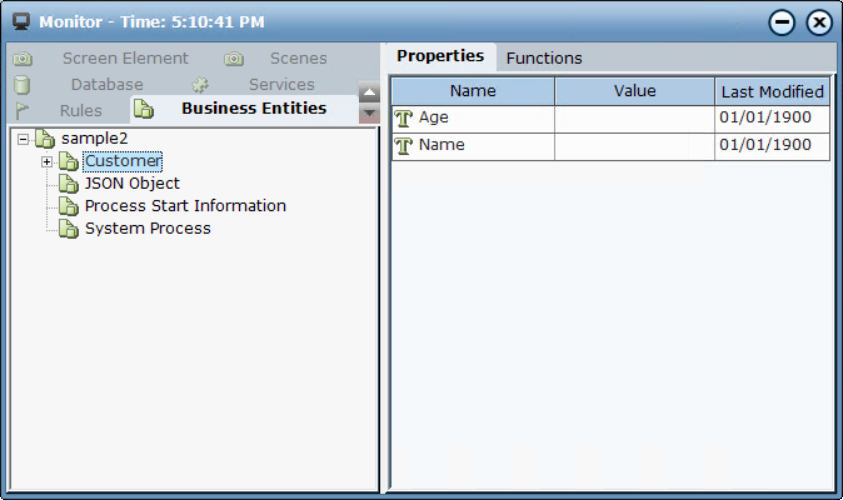
Task: Switch to the Functions tab
Action: coord(544,58)
